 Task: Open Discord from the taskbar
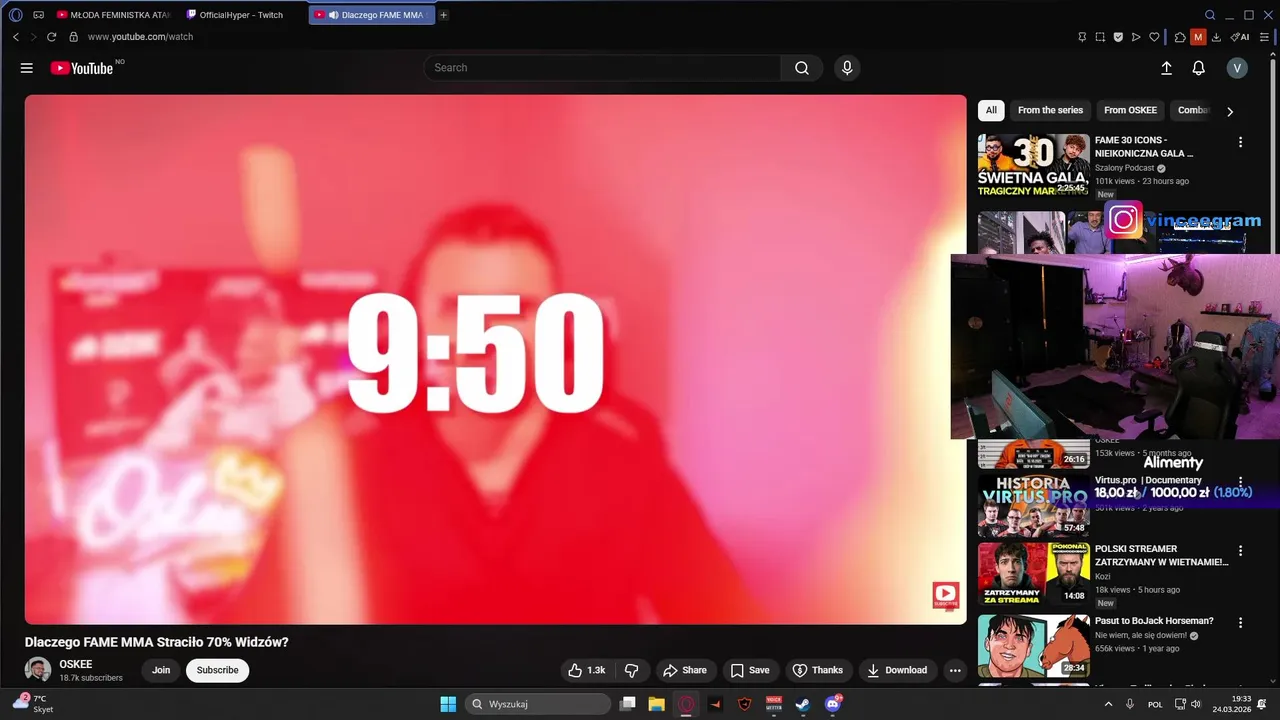[x=832, y=704]
